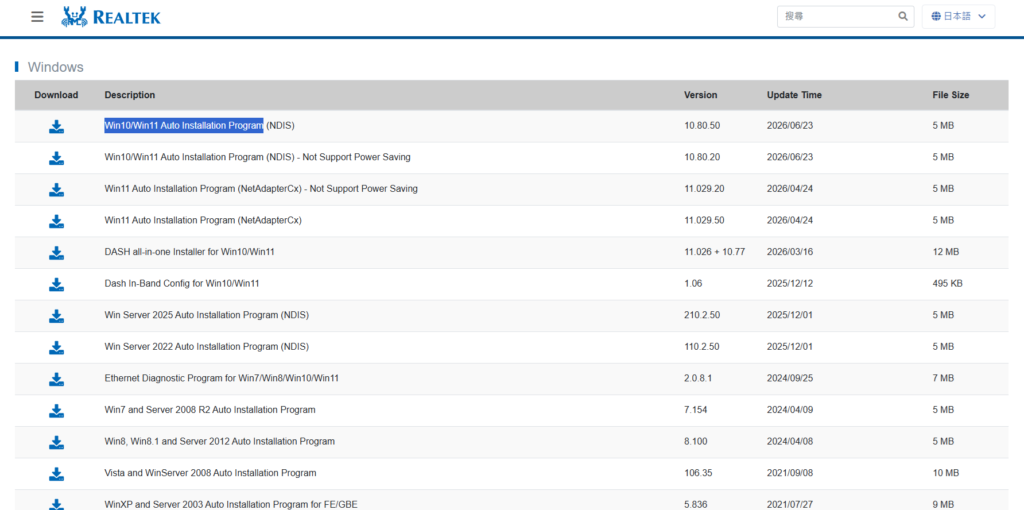
Task: Download DASH all-in-one Installer
Action: [x=57, y=253]
